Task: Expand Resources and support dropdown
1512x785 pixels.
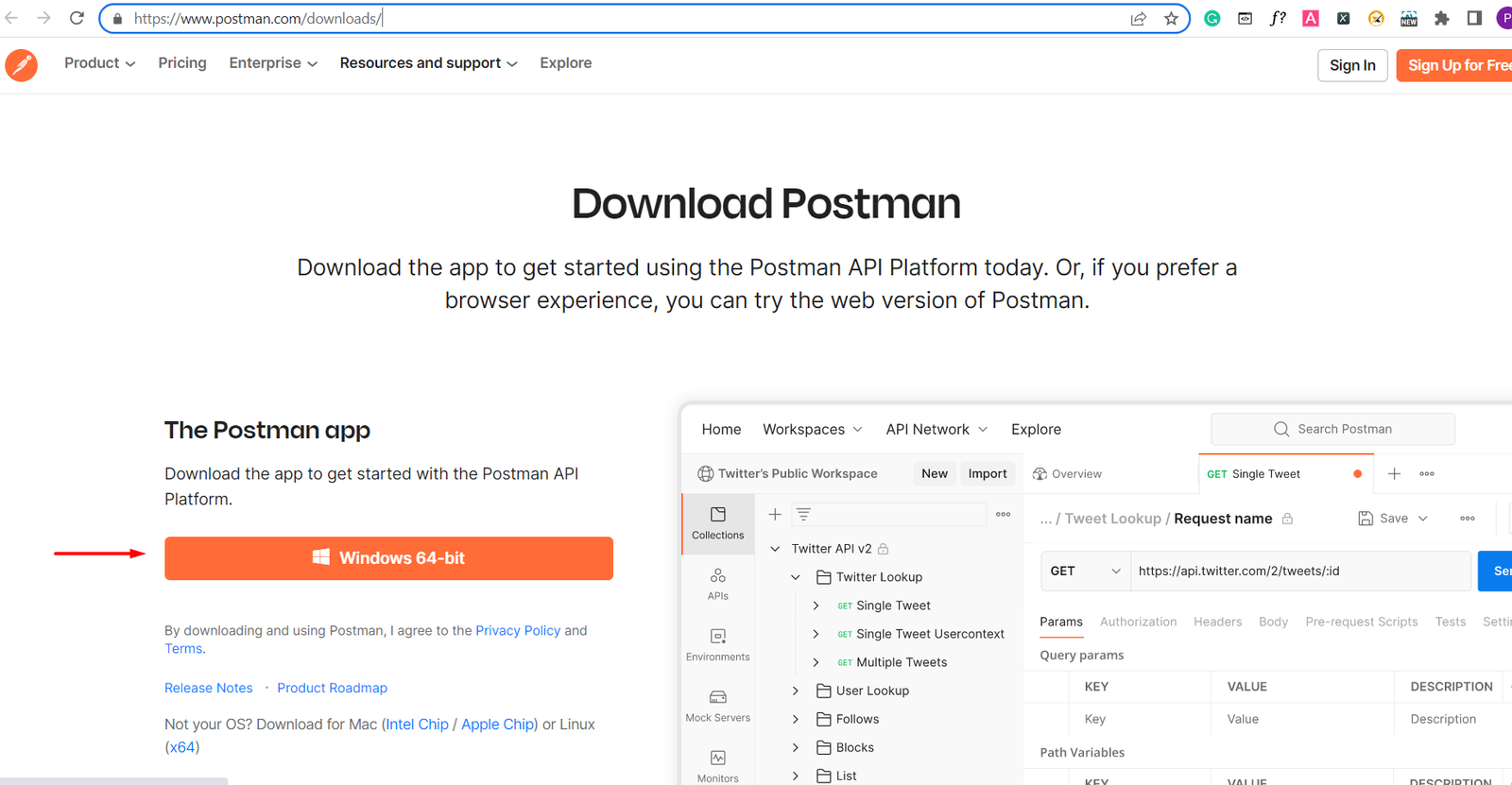Action: point(428,63)
